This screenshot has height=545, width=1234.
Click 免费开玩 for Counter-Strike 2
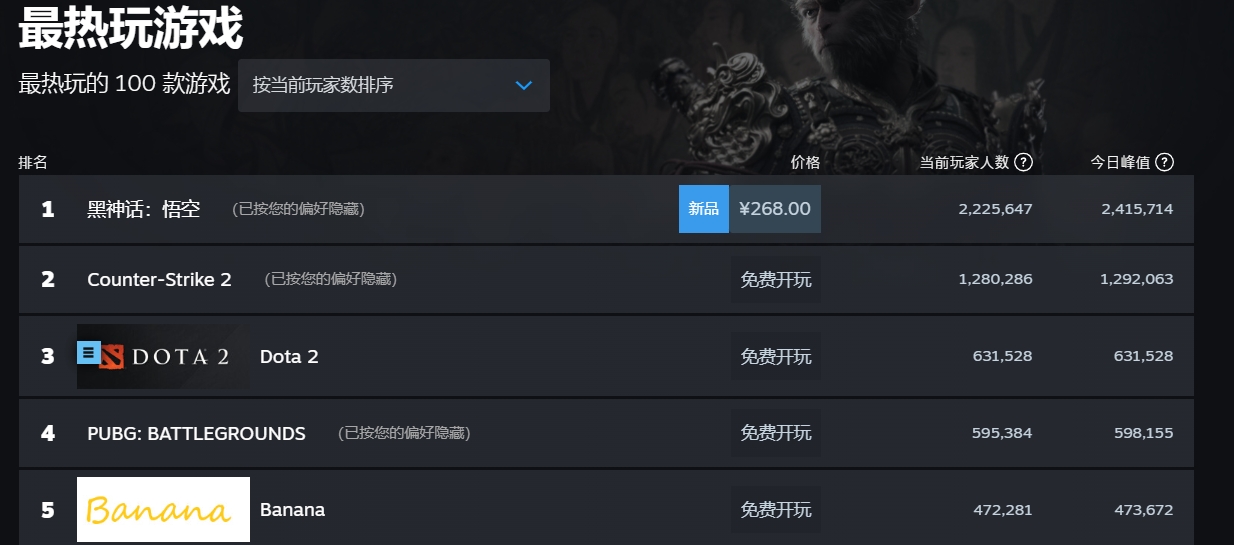pyautogui.click(x=776, y=280)
